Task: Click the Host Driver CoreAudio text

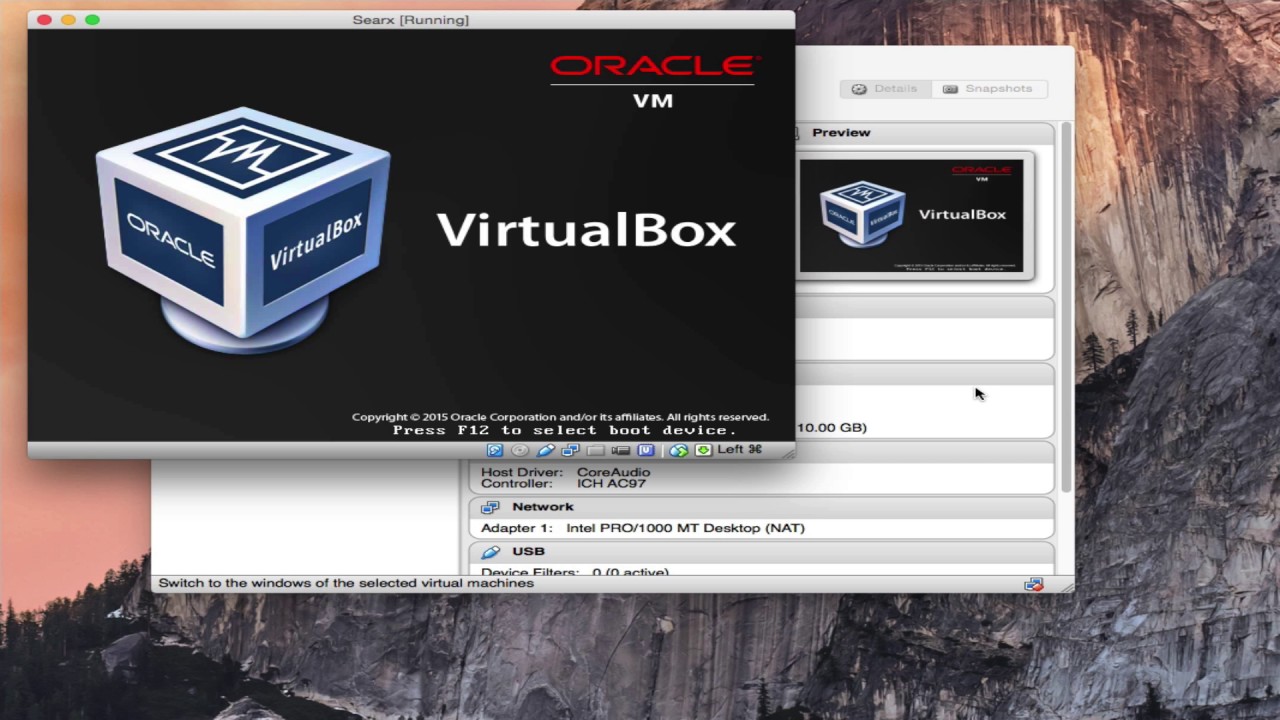Action: click(566, 472)
